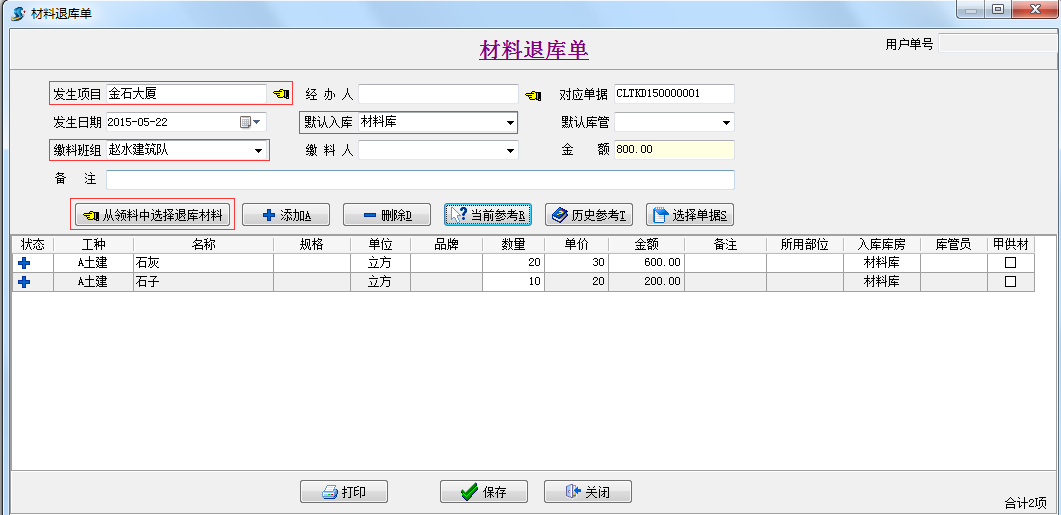Viewport: 1061px width, 515px height.
Task: Click the 名称 column header
Action: [203, 244]
